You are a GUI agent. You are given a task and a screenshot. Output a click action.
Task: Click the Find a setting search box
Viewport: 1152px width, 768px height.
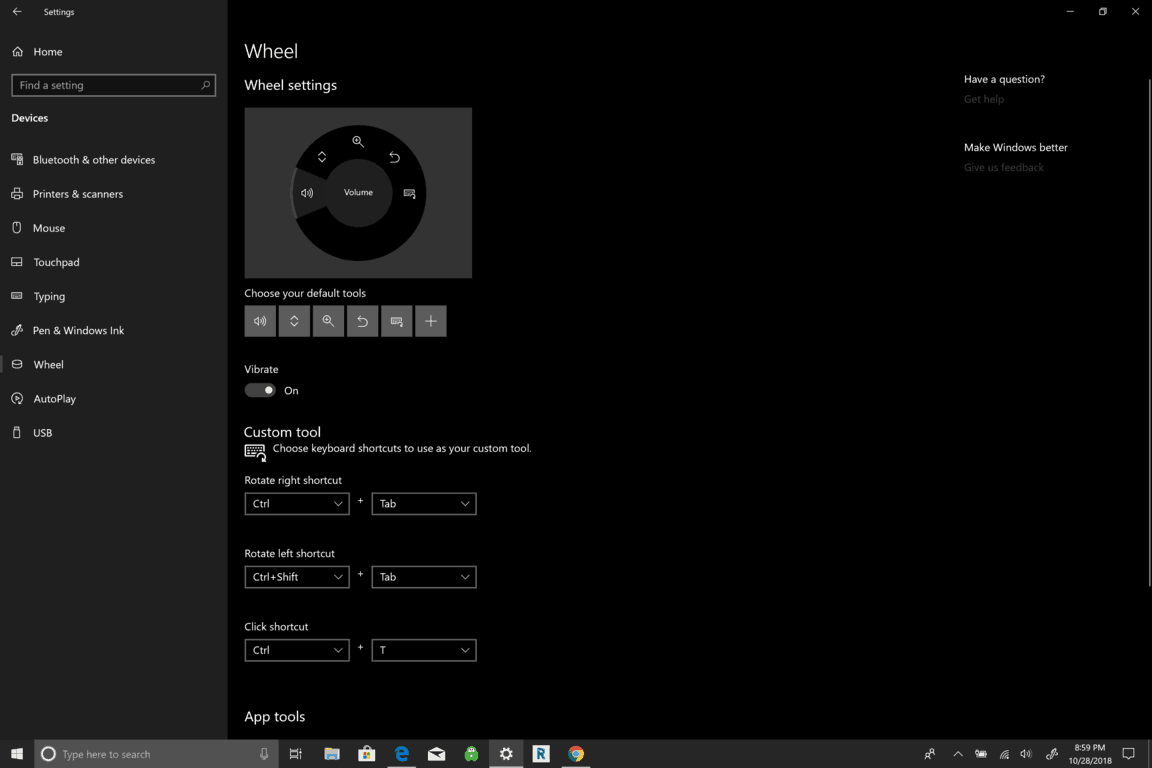pyautogui.click(x=114, y=85)
